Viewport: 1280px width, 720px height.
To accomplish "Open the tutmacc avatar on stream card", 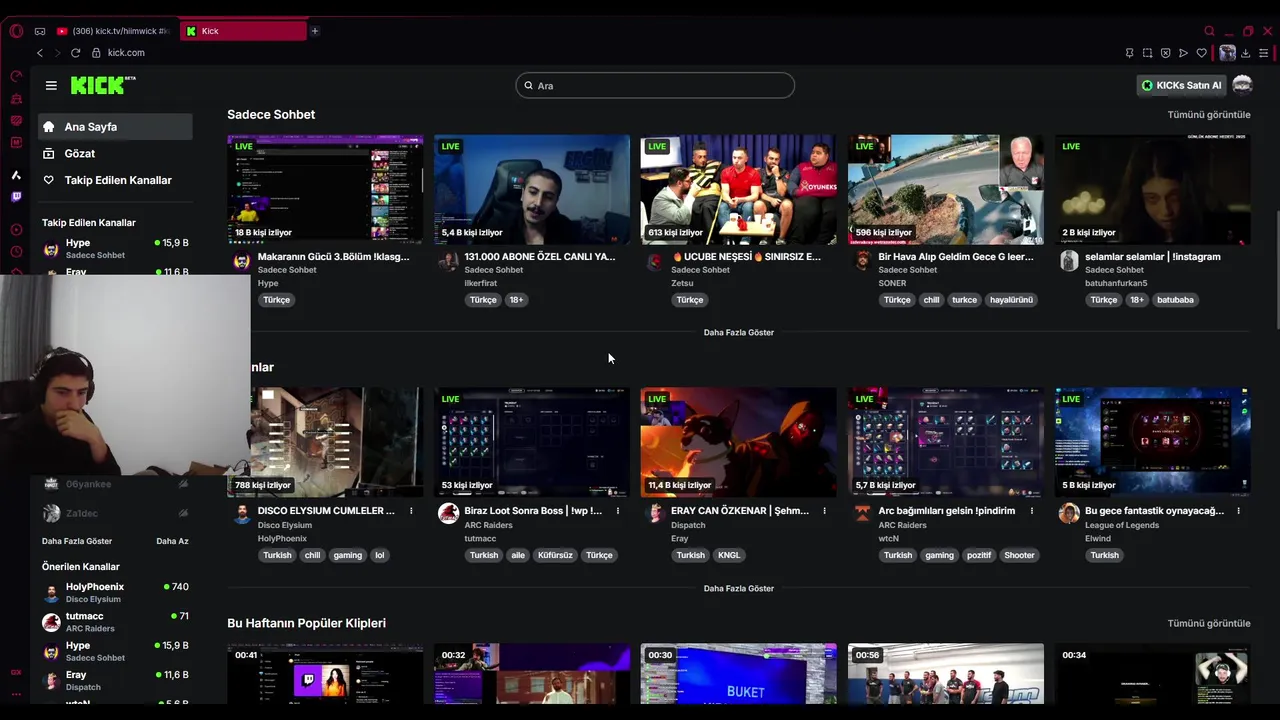I will (x=448, y=513).
